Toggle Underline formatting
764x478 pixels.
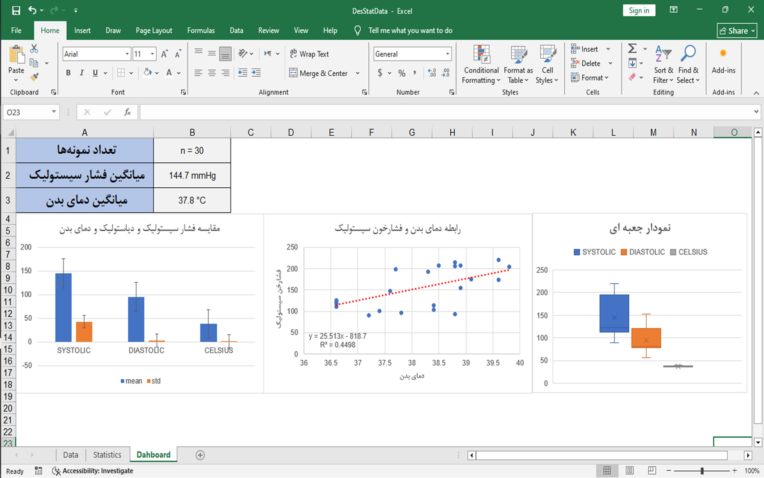click(x=95, y=73)
